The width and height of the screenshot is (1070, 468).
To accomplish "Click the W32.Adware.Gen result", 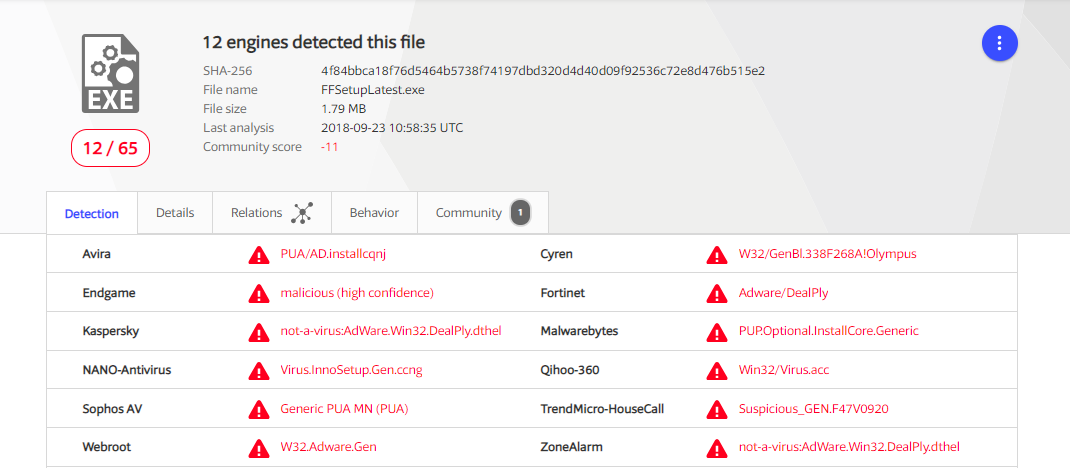I will tap(329, 447).
